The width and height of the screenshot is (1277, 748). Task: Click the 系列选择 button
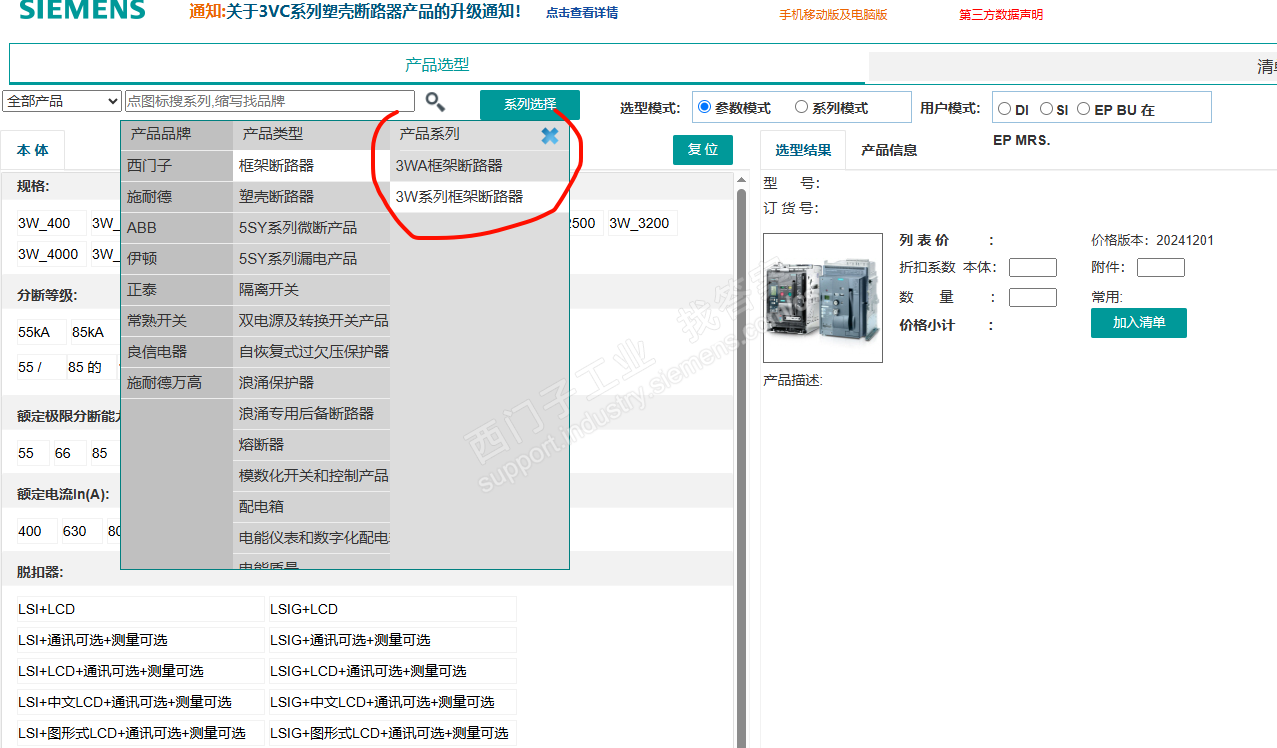click(x=530, y=104)
